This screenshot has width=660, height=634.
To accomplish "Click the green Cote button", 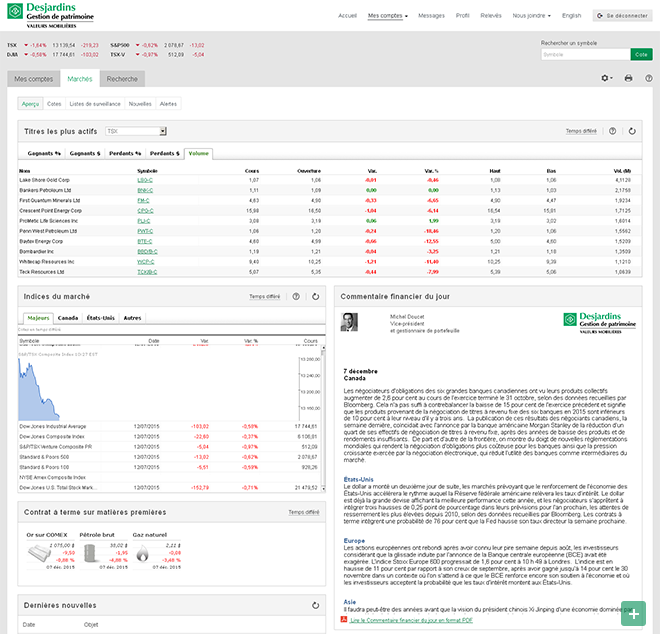I will (x=641, y=54).
